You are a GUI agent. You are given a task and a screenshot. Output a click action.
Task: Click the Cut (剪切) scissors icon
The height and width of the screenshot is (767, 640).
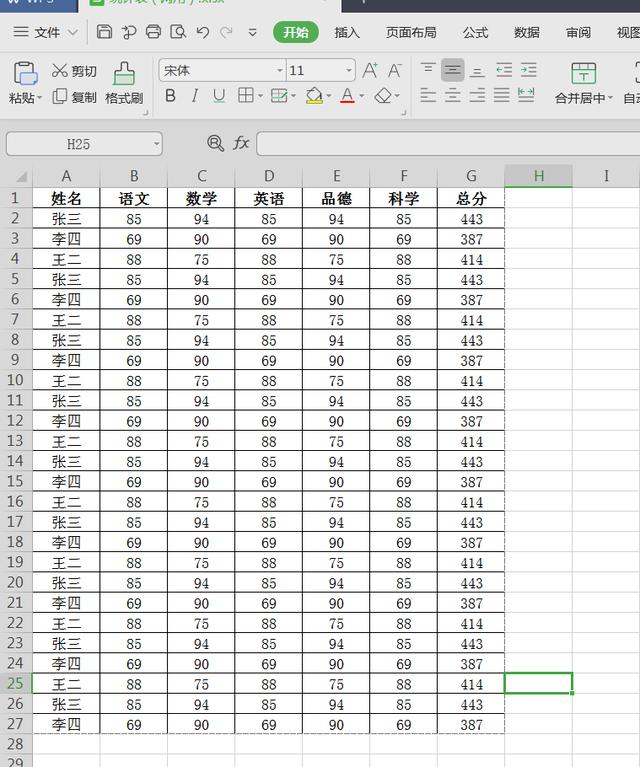[x=60, y=71]
